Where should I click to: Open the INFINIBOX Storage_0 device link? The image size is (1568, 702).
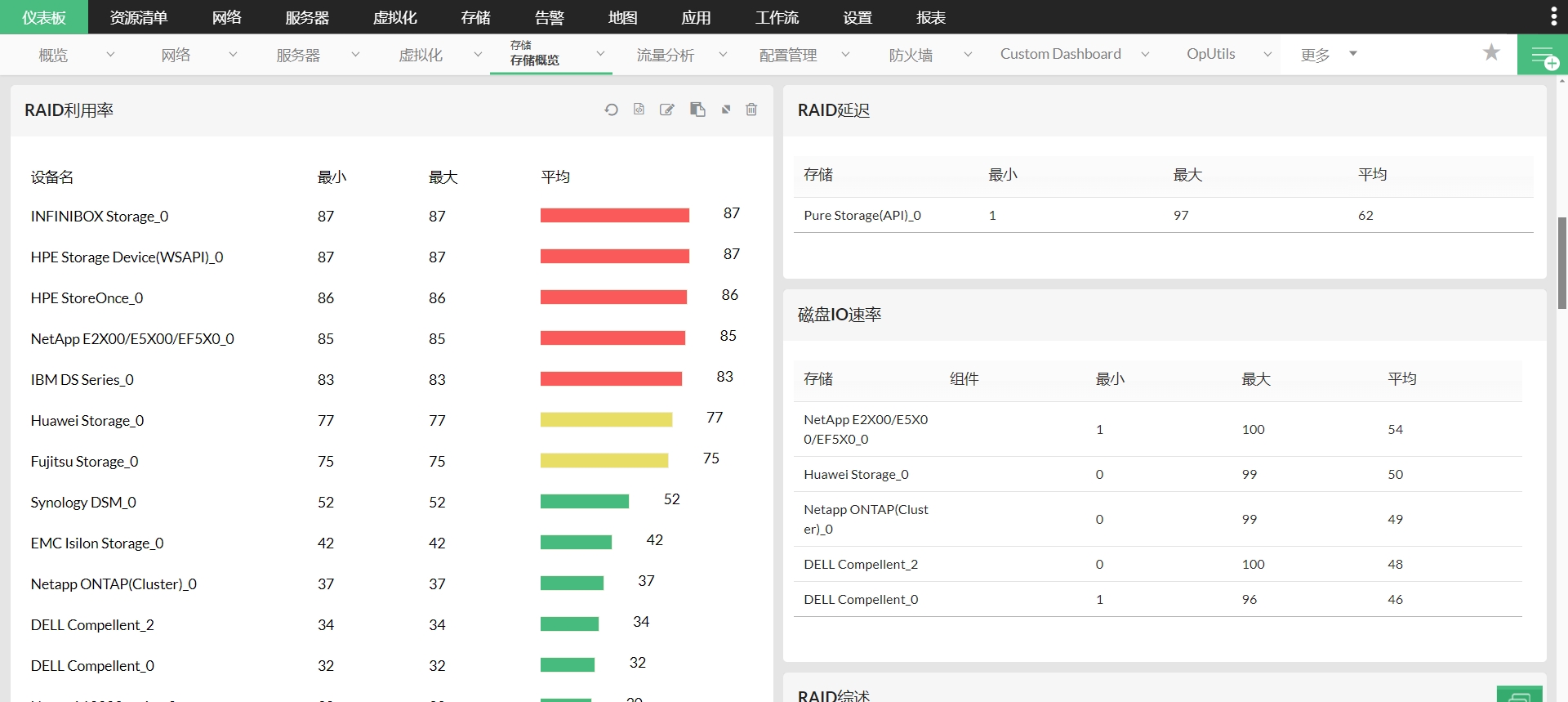(100, 217)
